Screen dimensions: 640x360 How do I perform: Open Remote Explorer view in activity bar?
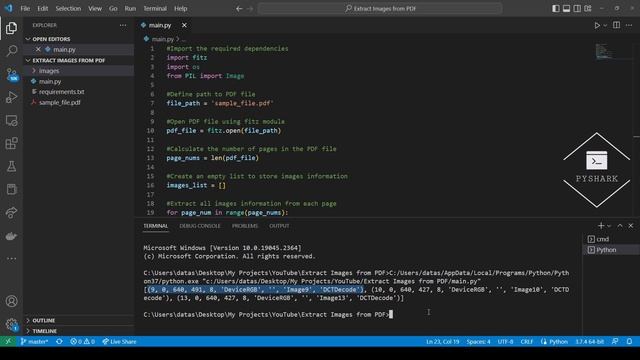coord(11,120)
